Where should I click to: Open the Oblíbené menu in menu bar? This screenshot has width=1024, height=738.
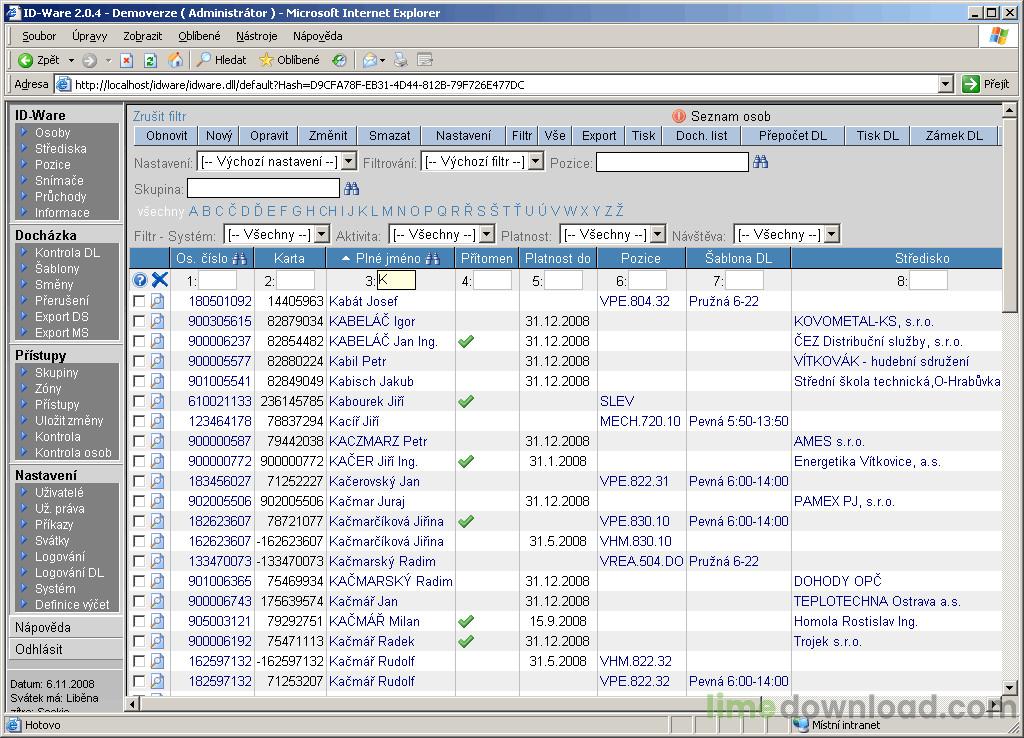pos(199,36)
